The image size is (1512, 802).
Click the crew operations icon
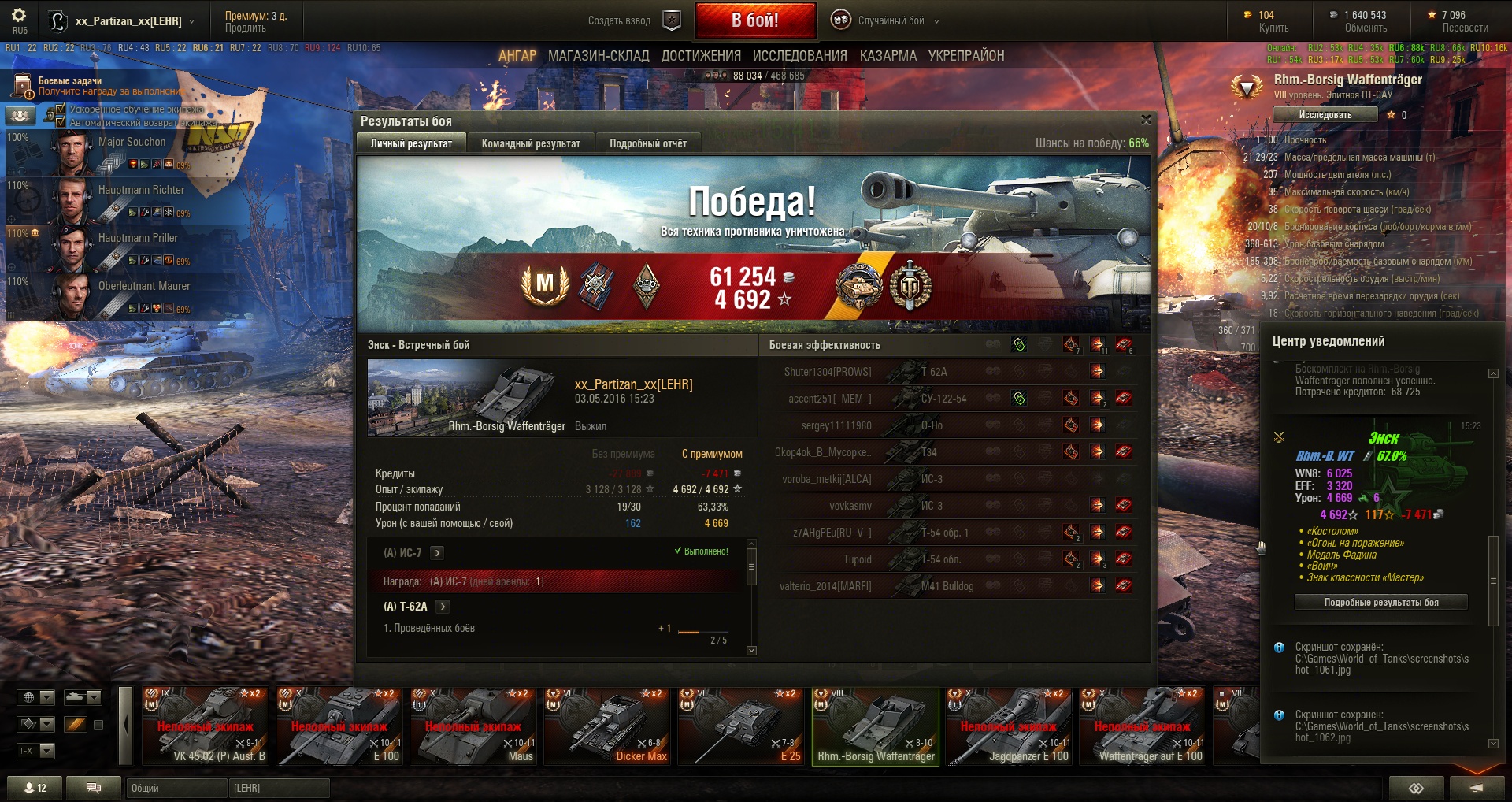[x=20, y=115]
